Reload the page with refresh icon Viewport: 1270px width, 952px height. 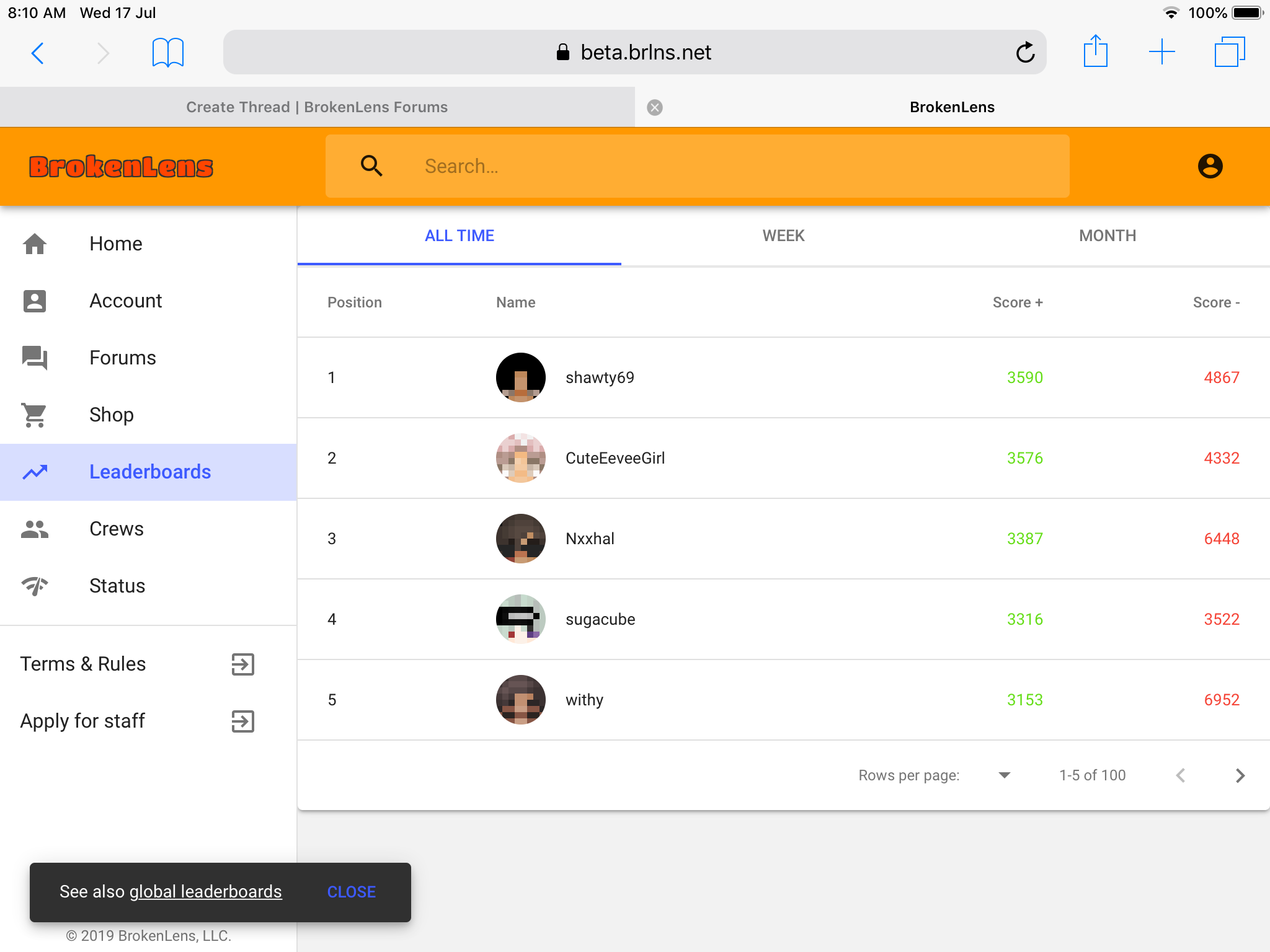pos(1025,52)
